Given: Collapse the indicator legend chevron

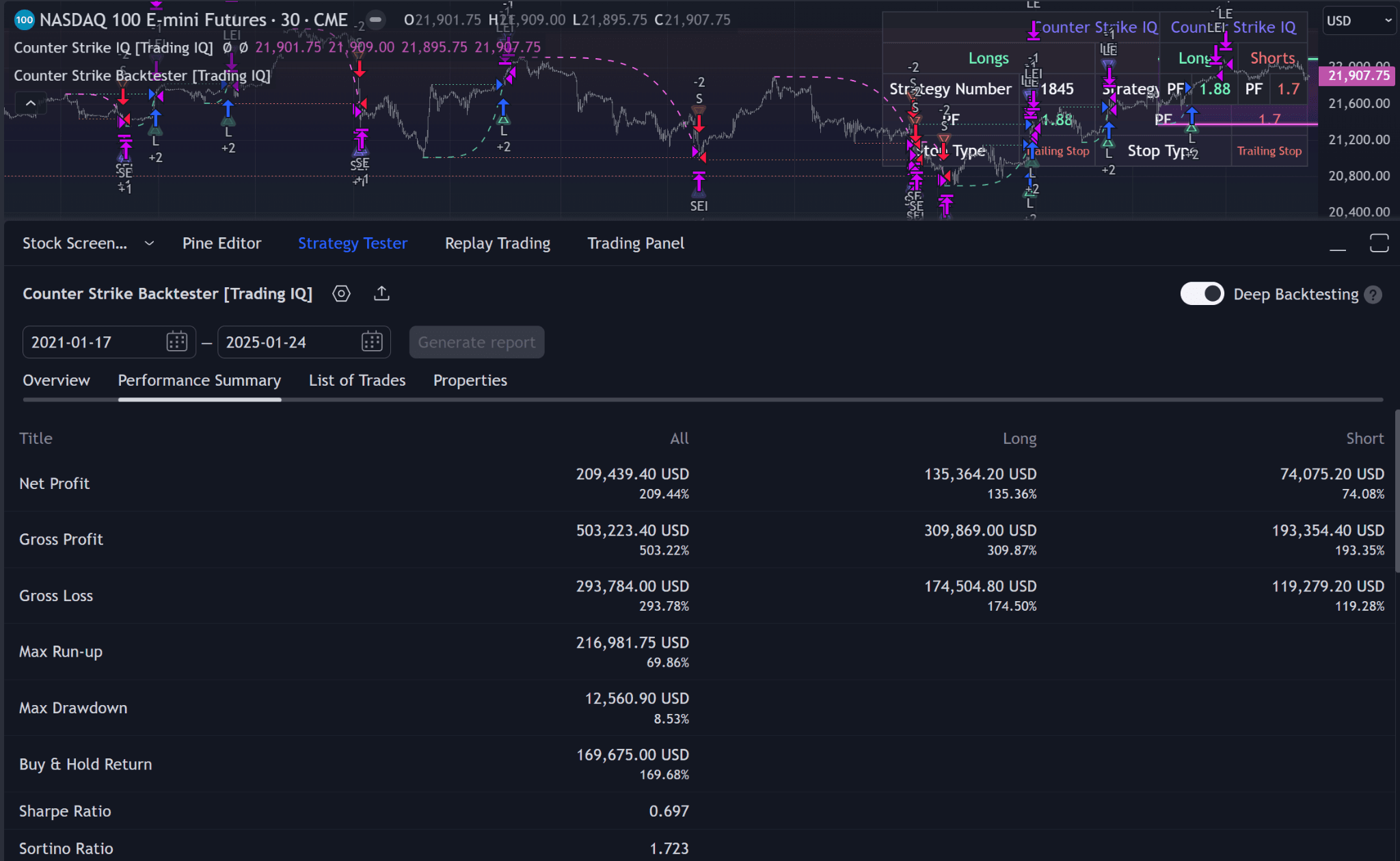Looking at the screenshot, I should (31, 103).
